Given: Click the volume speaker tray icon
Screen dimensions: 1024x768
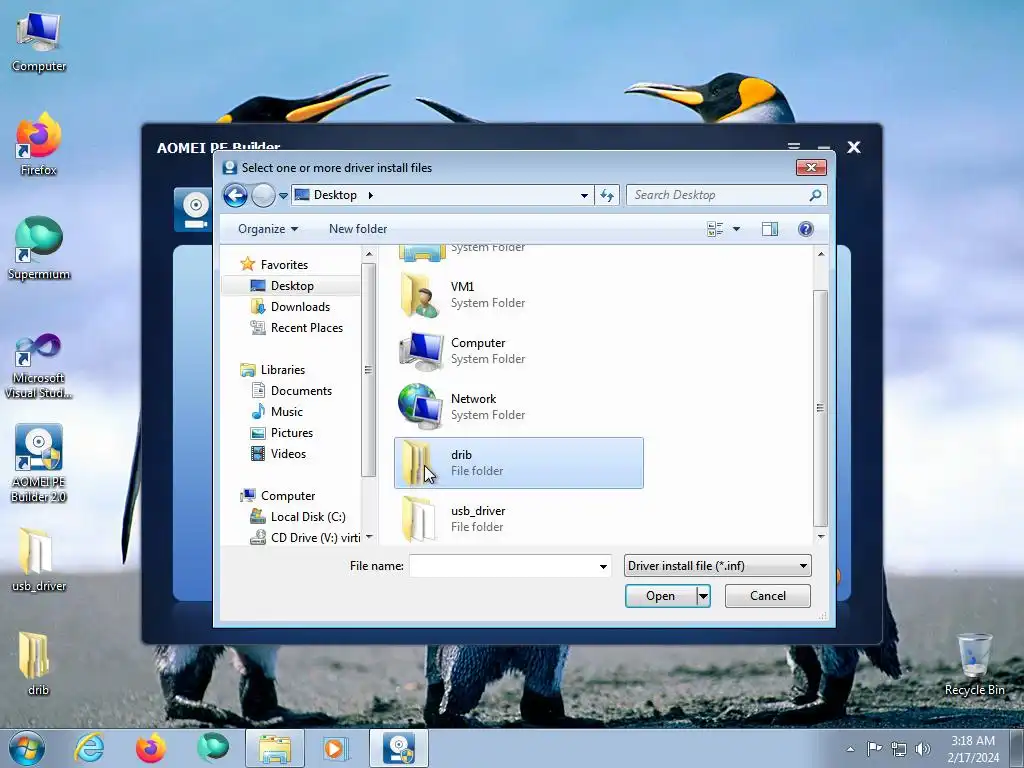Looking at the screenshot, I should (922, 749).
